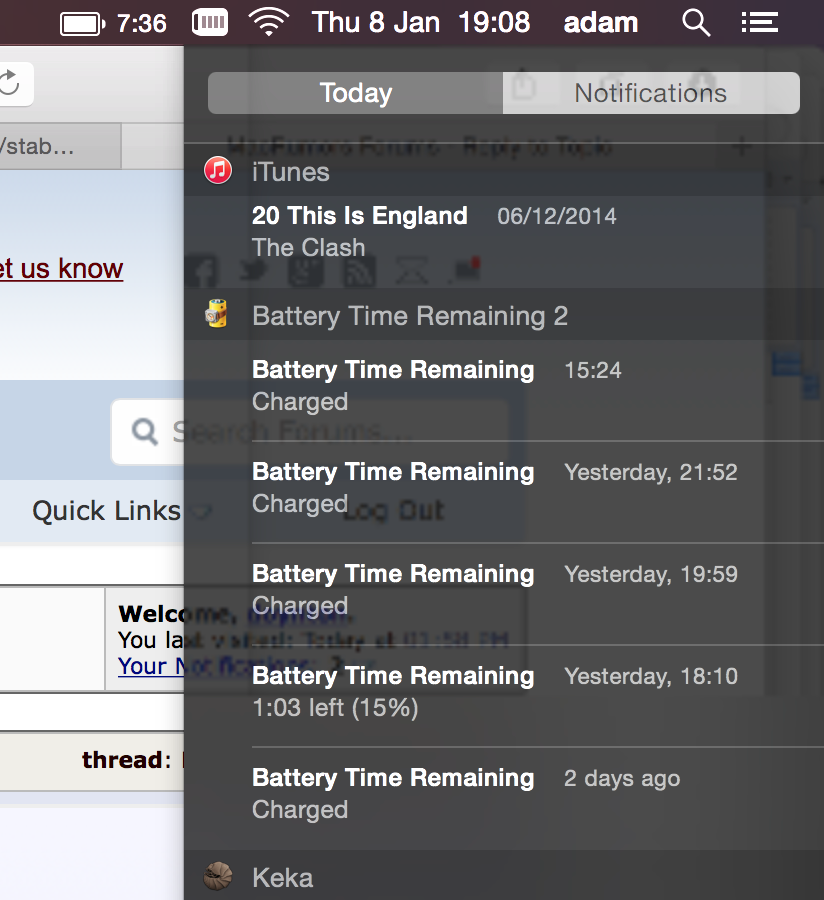Screen dimensions: 824x900
Task: Open the adam user menu
Action: pyautogui.click(x=600, y=23)
